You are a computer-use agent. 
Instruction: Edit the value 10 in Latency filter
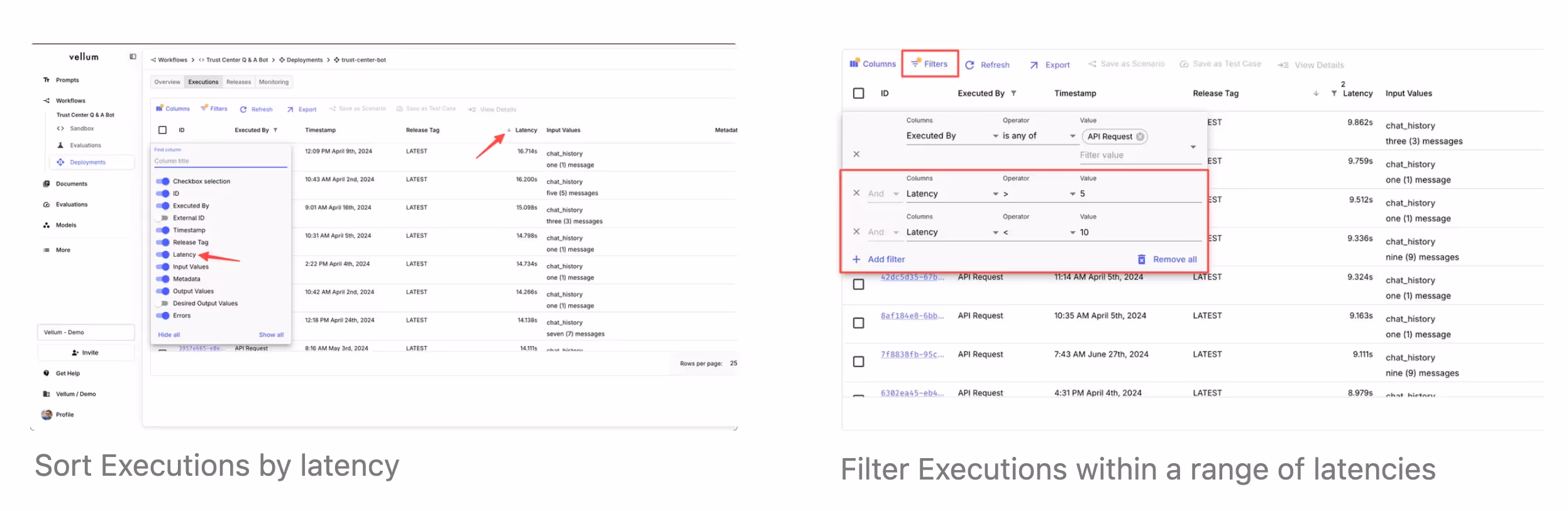pos(1140,232)
